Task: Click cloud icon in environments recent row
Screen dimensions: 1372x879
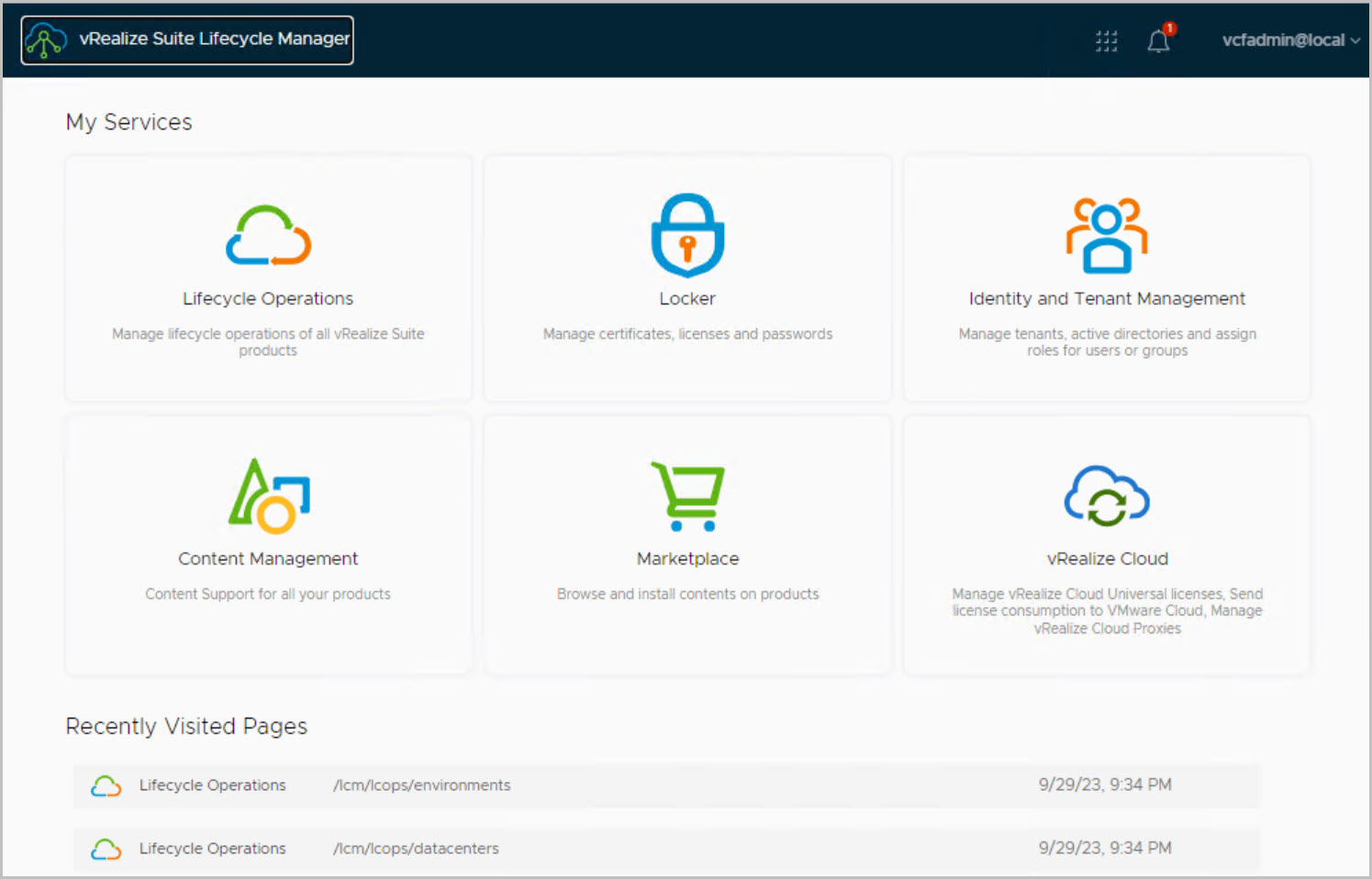Action: [x=106, y=786]
